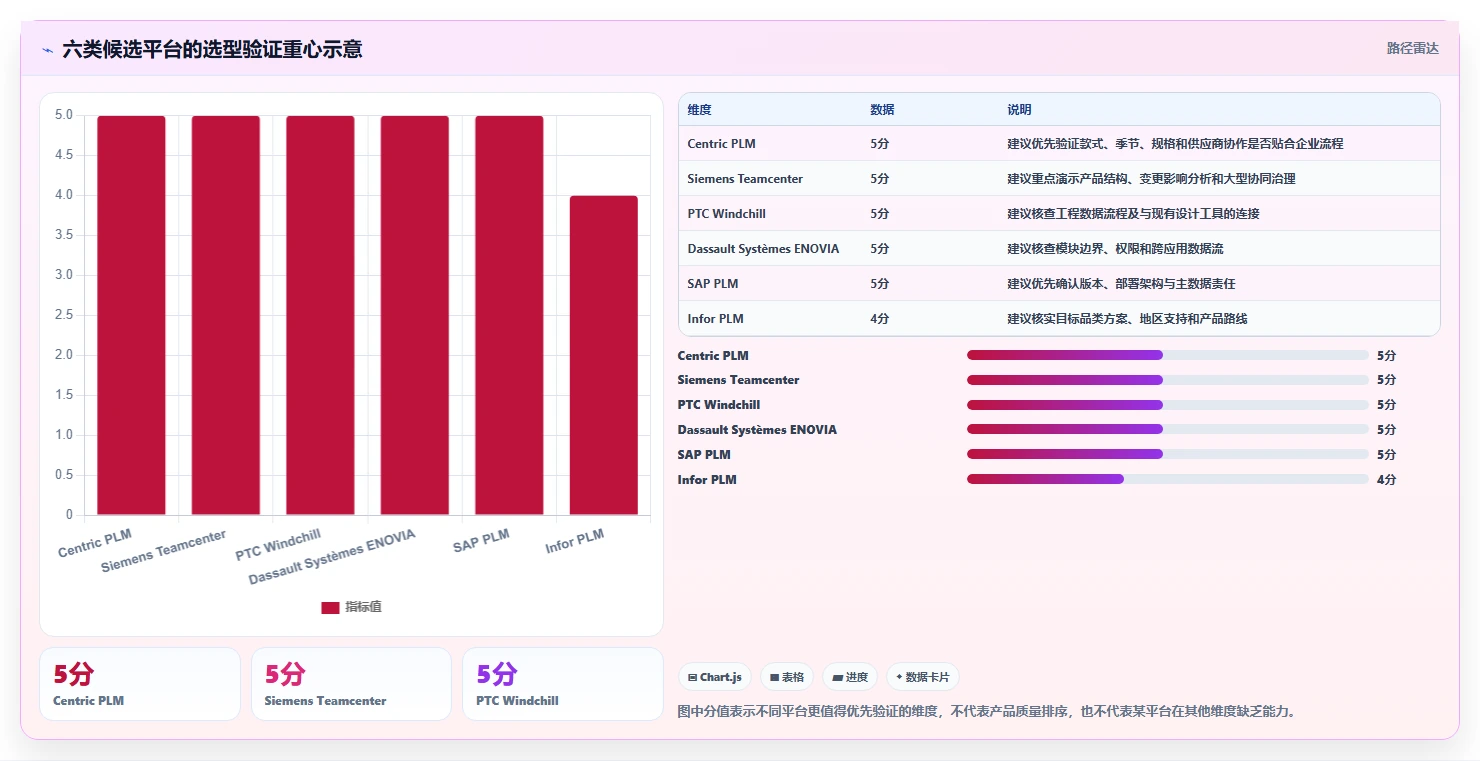
Task: Click the 2.5 y-axis tick label
Action: 63,315
